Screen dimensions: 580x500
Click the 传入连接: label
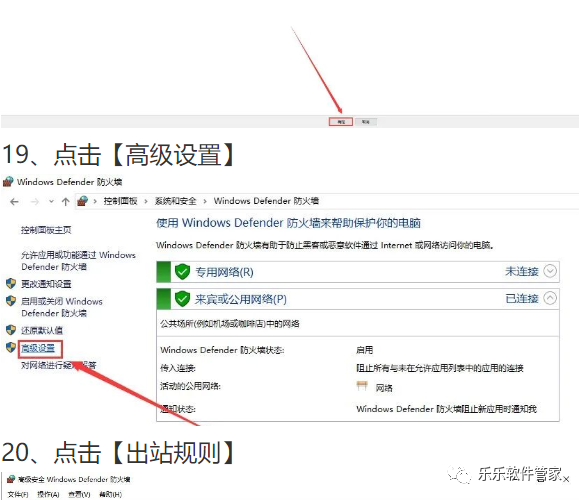click(x=178, y=368)
